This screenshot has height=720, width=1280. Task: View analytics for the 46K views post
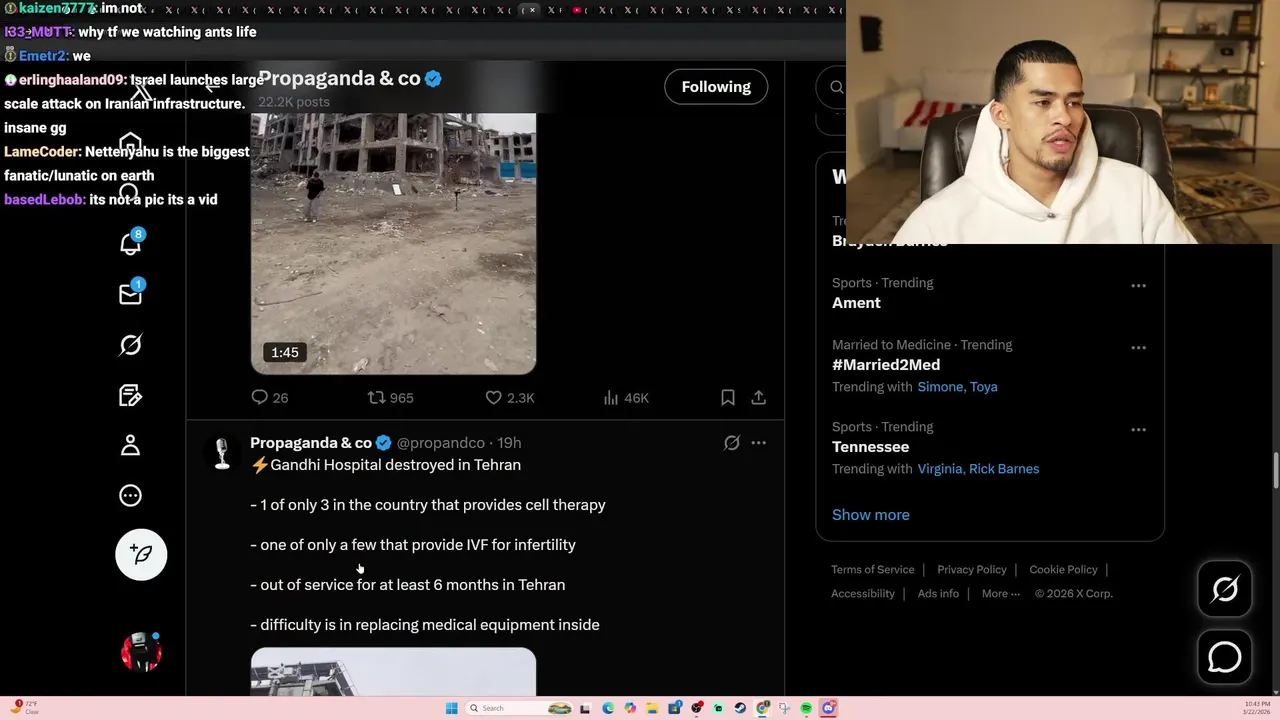pyautogui.click(x=626, y=397)
